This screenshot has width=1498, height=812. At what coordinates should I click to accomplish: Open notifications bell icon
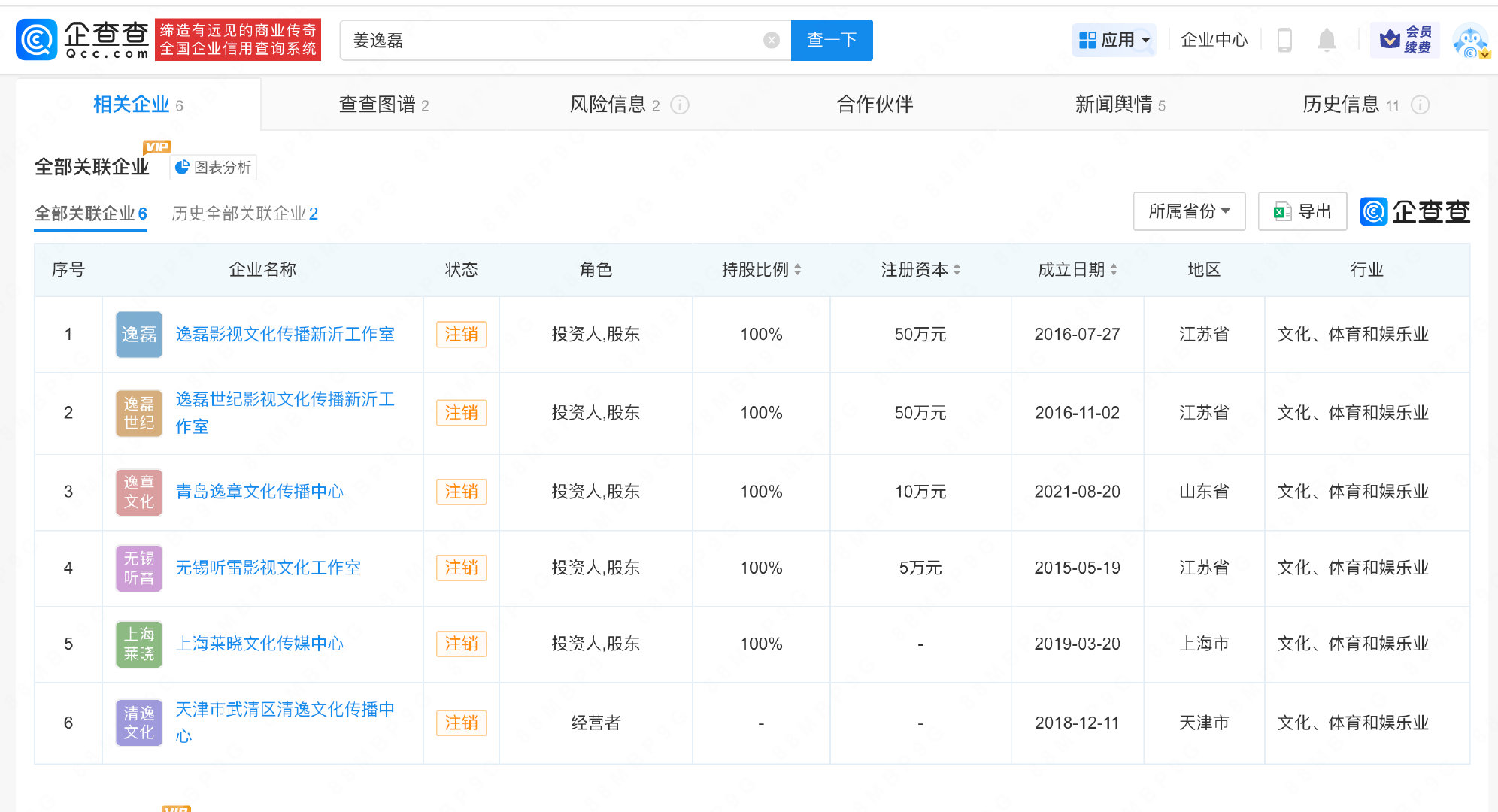(1327, 40)
